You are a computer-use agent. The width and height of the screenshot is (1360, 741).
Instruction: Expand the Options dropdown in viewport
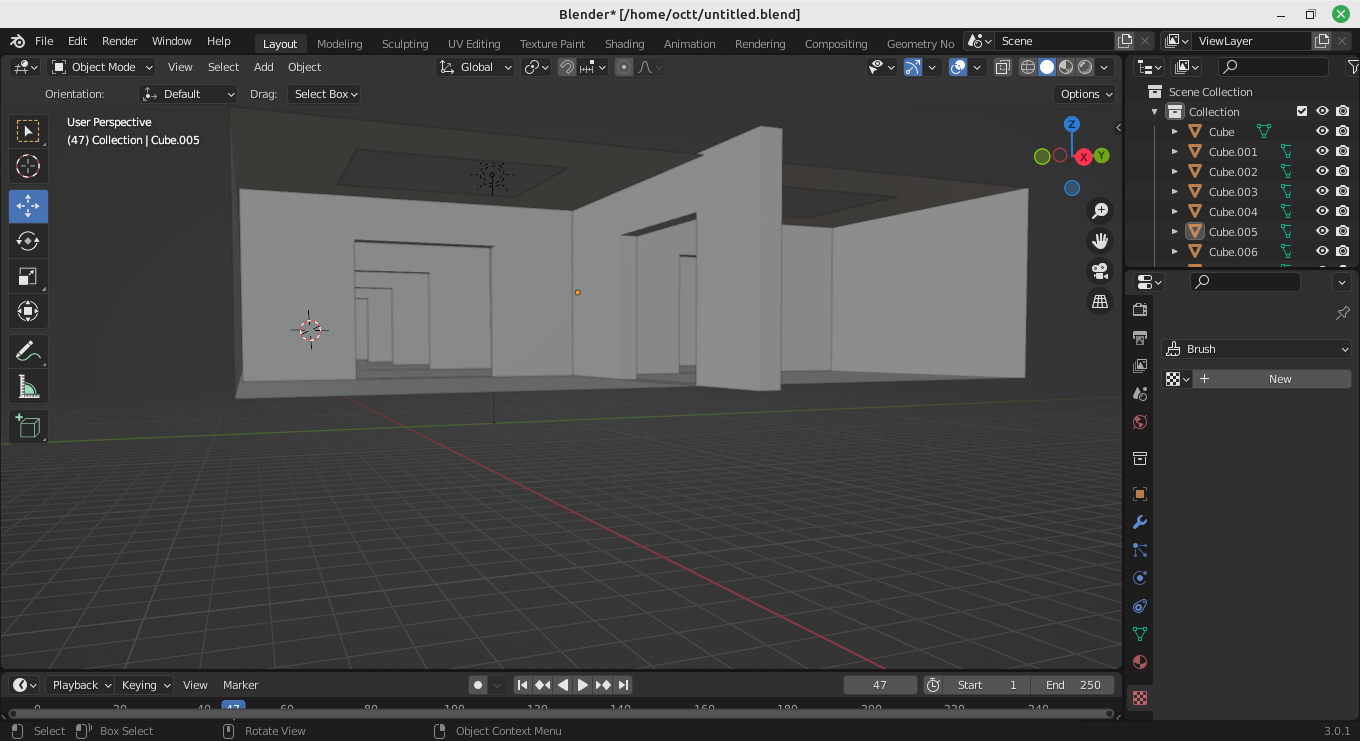1085,94
